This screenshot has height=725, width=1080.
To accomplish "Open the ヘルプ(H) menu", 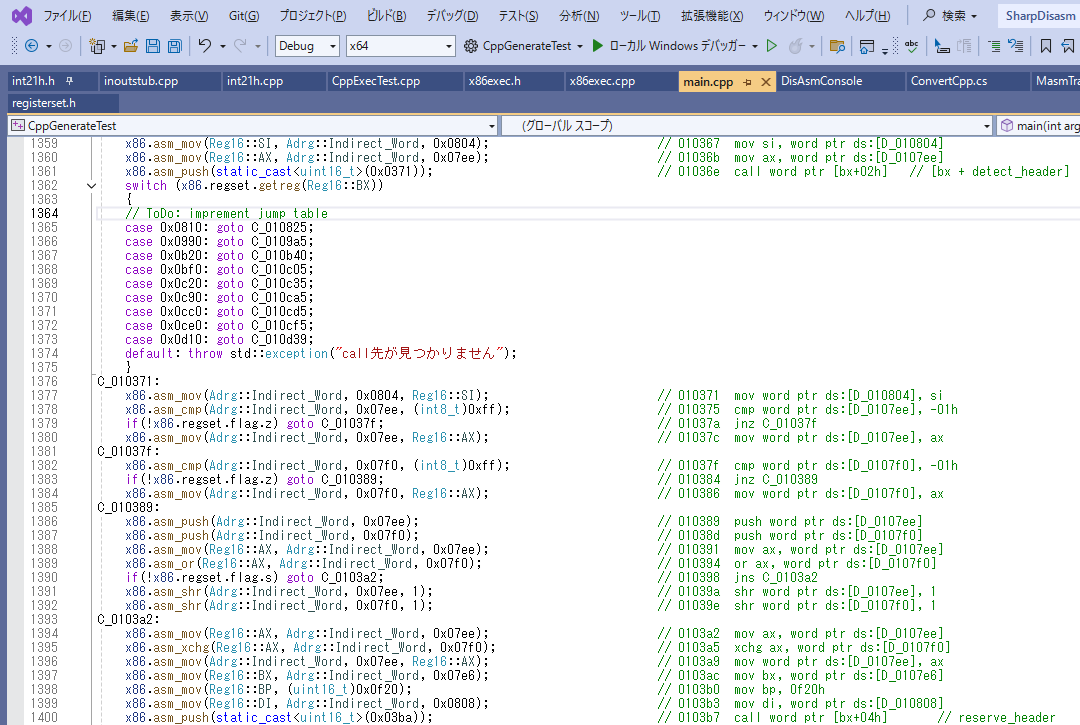I will point(867,15).
